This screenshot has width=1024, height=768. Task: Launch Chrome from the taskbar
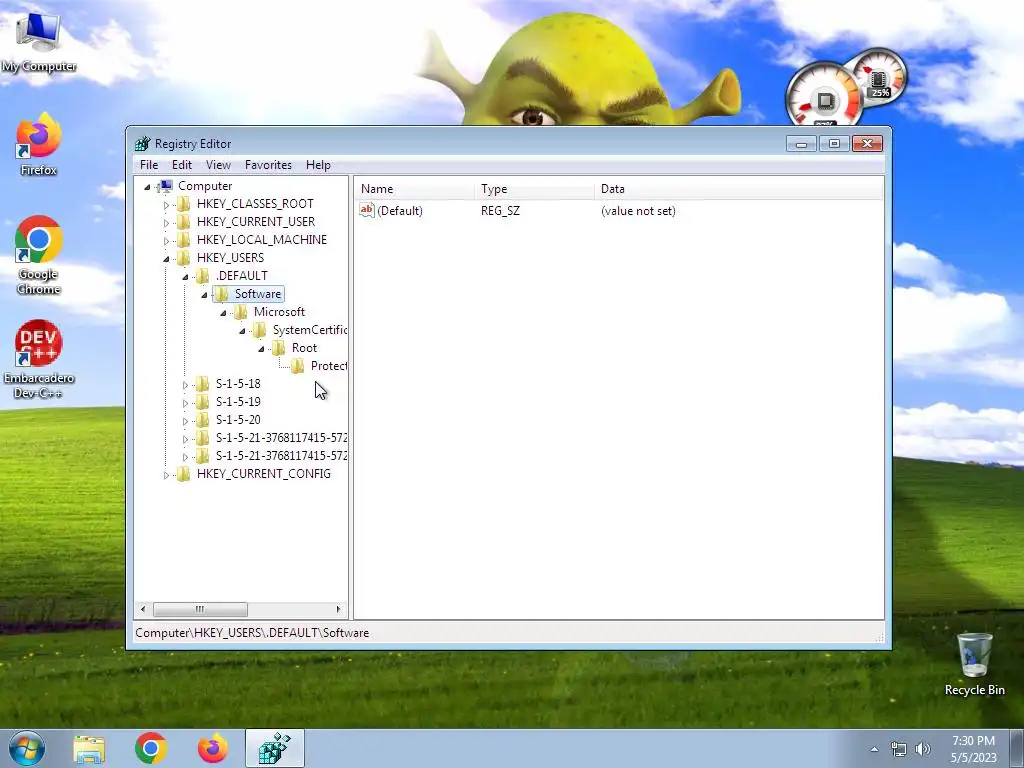(151, 748)
